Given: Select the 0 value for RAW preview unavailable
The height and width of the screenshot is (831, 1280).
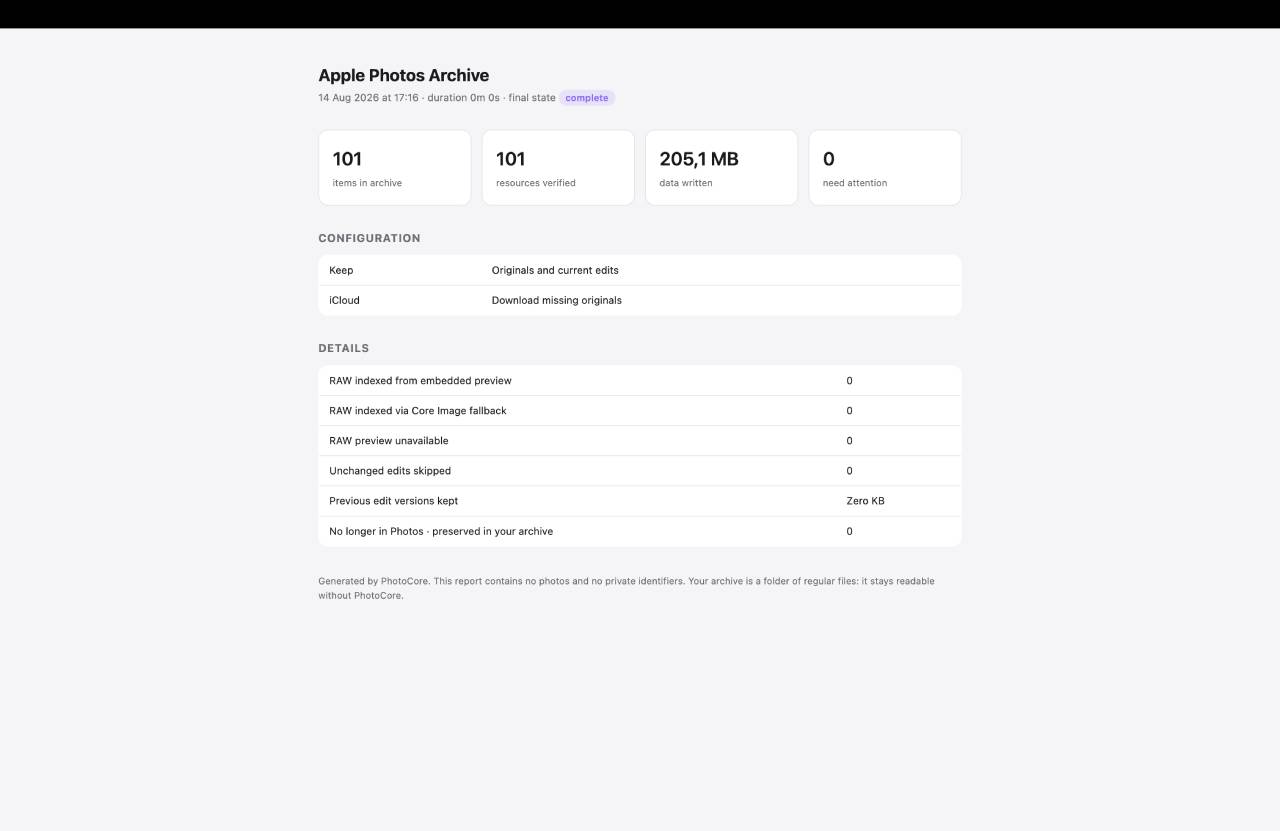Looking at the screenshot, I should click(850, 441).
